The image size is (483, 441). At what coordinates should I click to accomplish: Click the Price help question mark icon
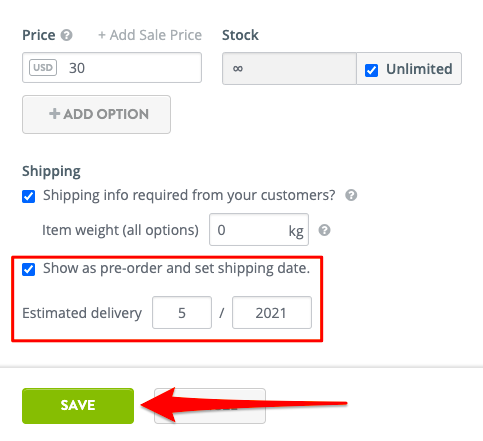tap(66, 35)
